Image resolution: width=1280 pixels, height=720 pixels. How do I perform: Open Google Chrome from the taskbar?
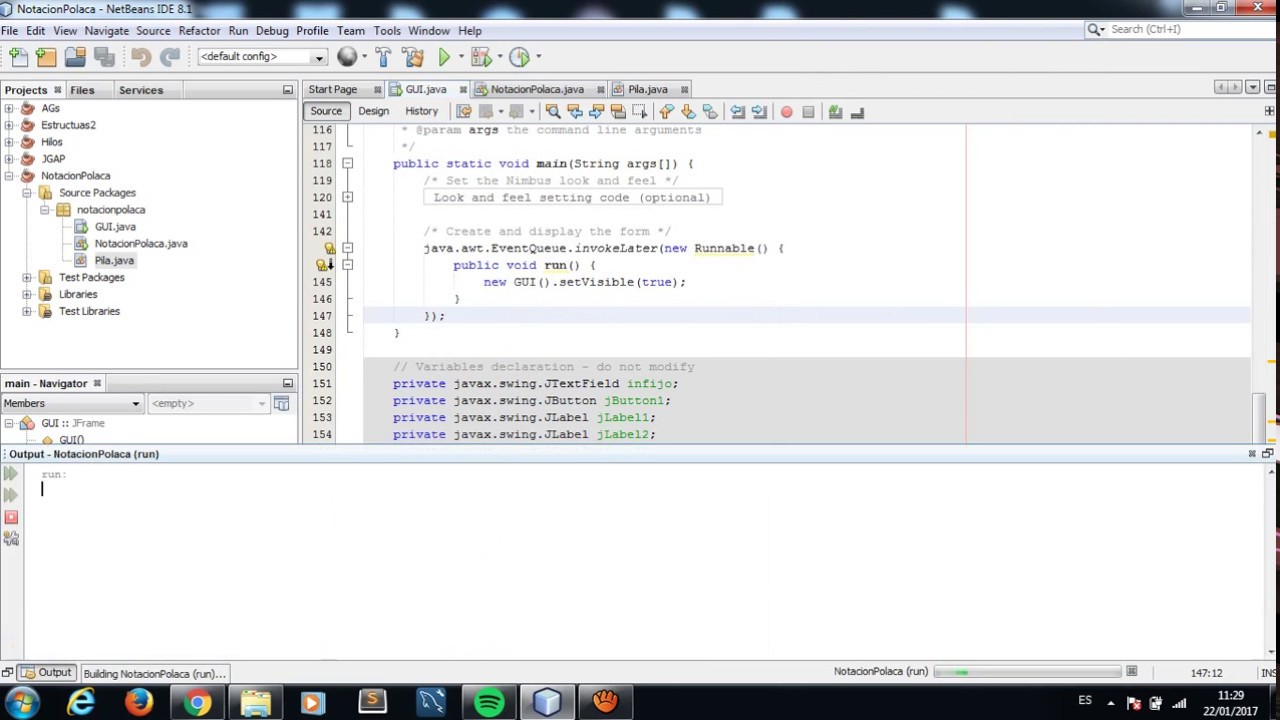point(197,702)
